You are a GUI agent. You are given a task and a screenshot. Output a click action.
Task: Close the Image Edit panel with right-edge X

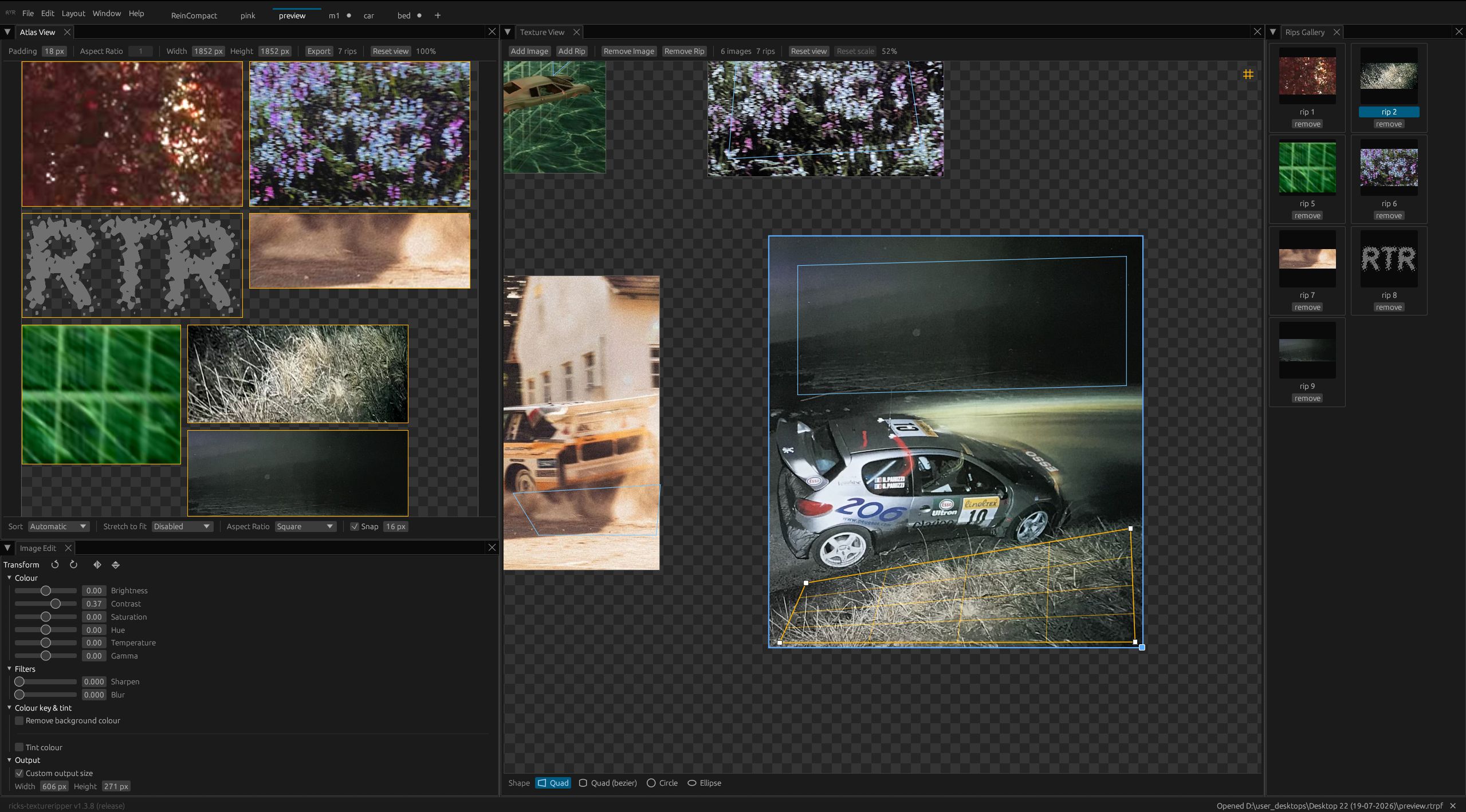click(492, 548)
